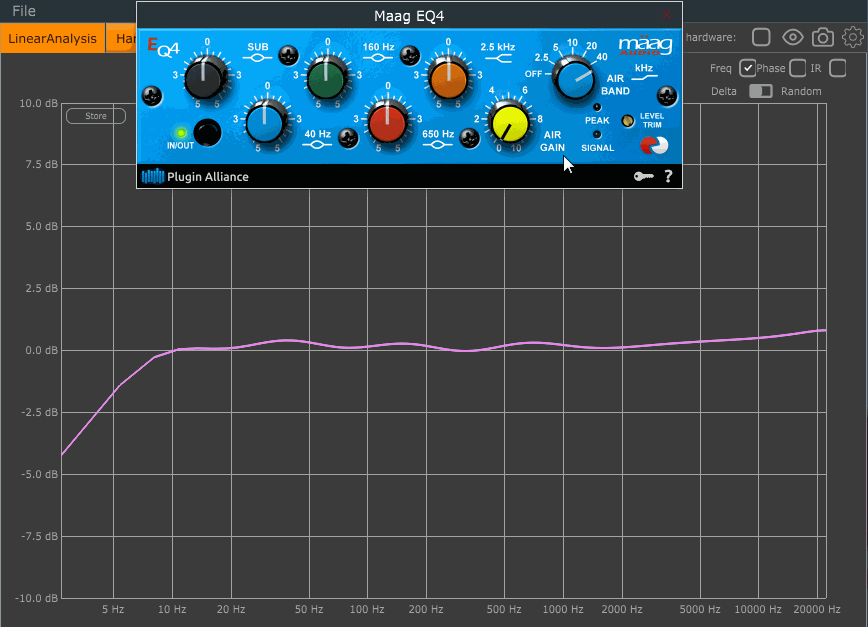
Task: Click the small LEVEL TRIM knob
Action: click(627, 121)
